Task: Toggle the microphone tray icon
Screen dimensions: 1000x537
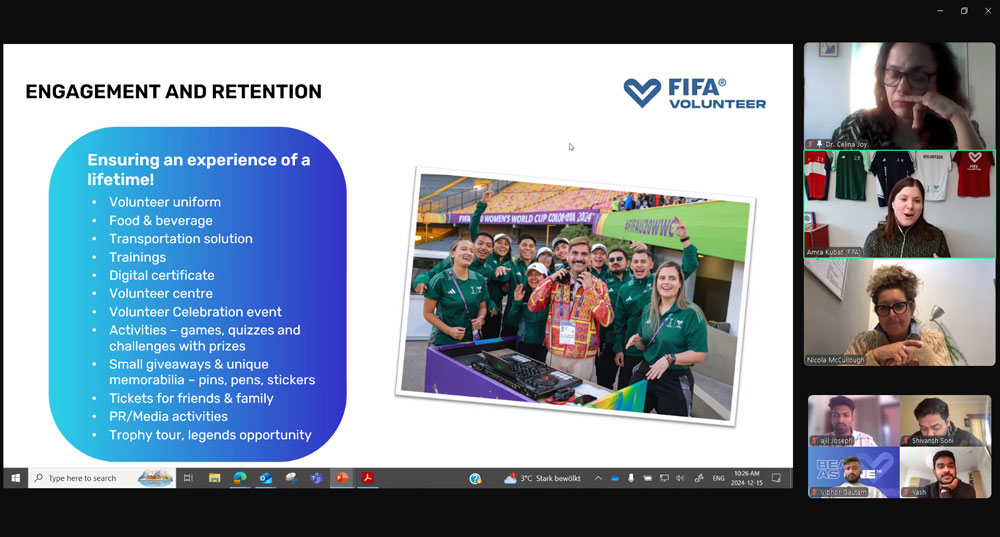Action: pos(631,479)
